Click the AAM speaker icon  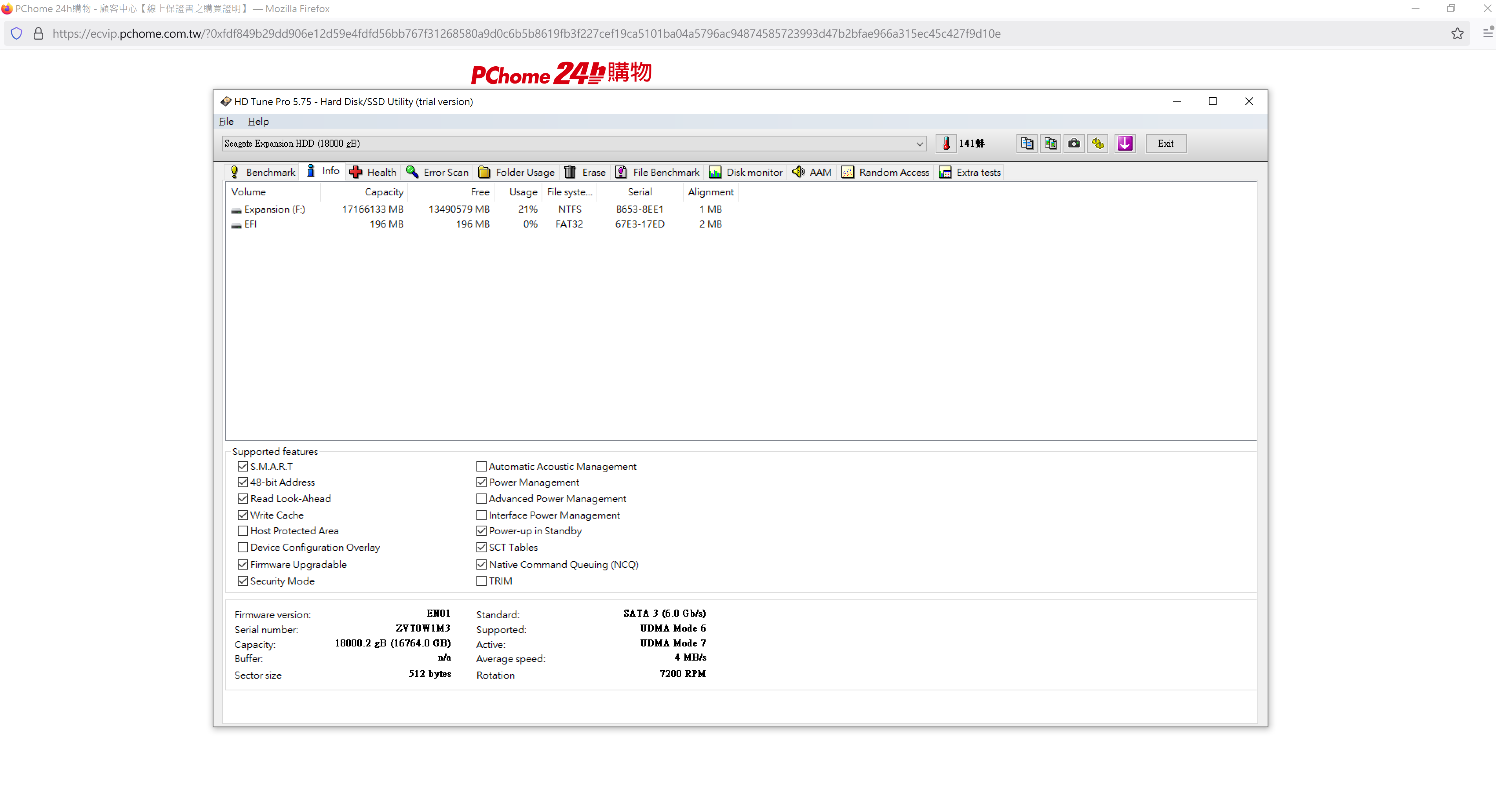point(799,172)
